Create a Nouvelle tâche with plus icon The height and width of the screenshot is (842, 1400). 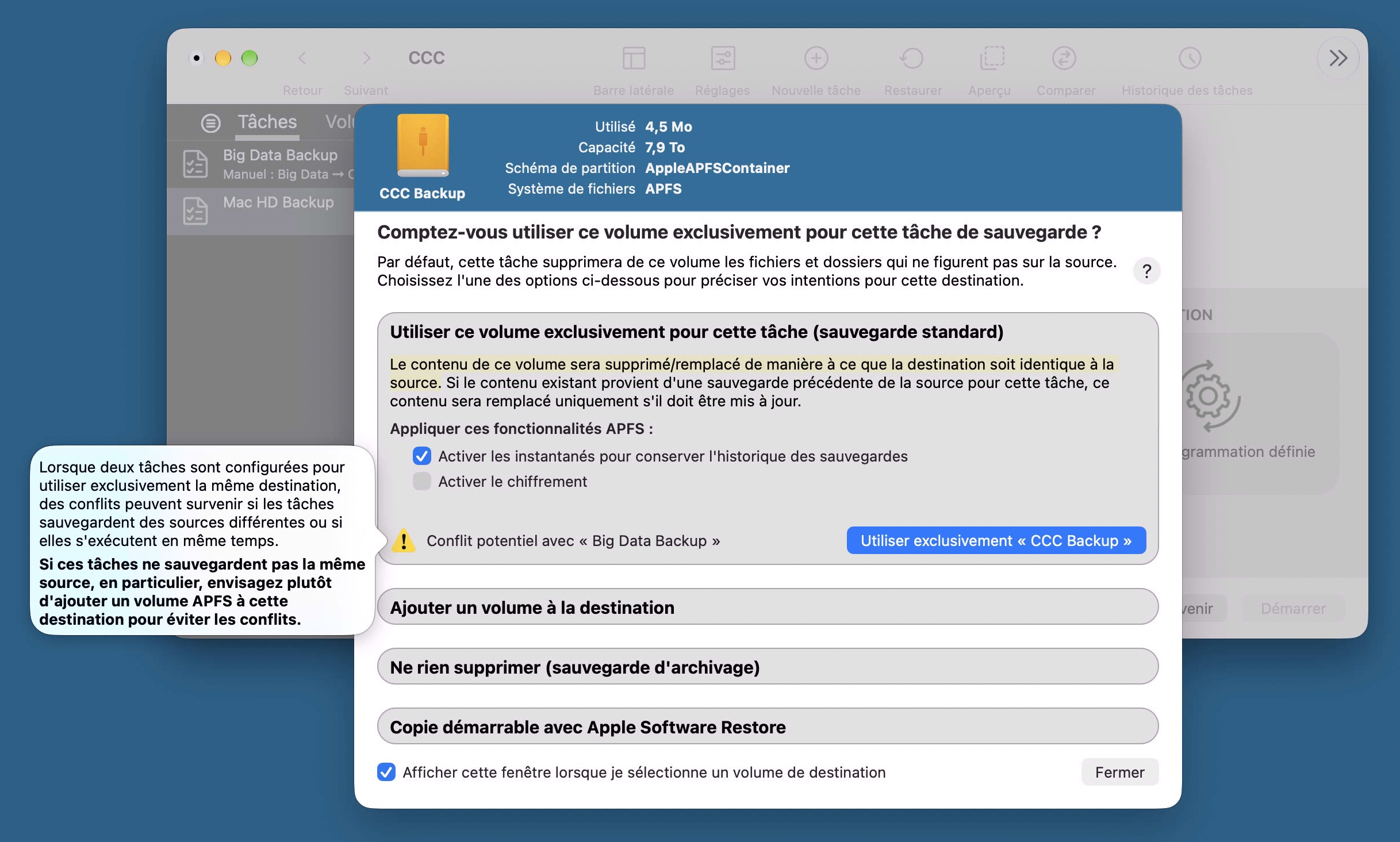tap(816, 58)
